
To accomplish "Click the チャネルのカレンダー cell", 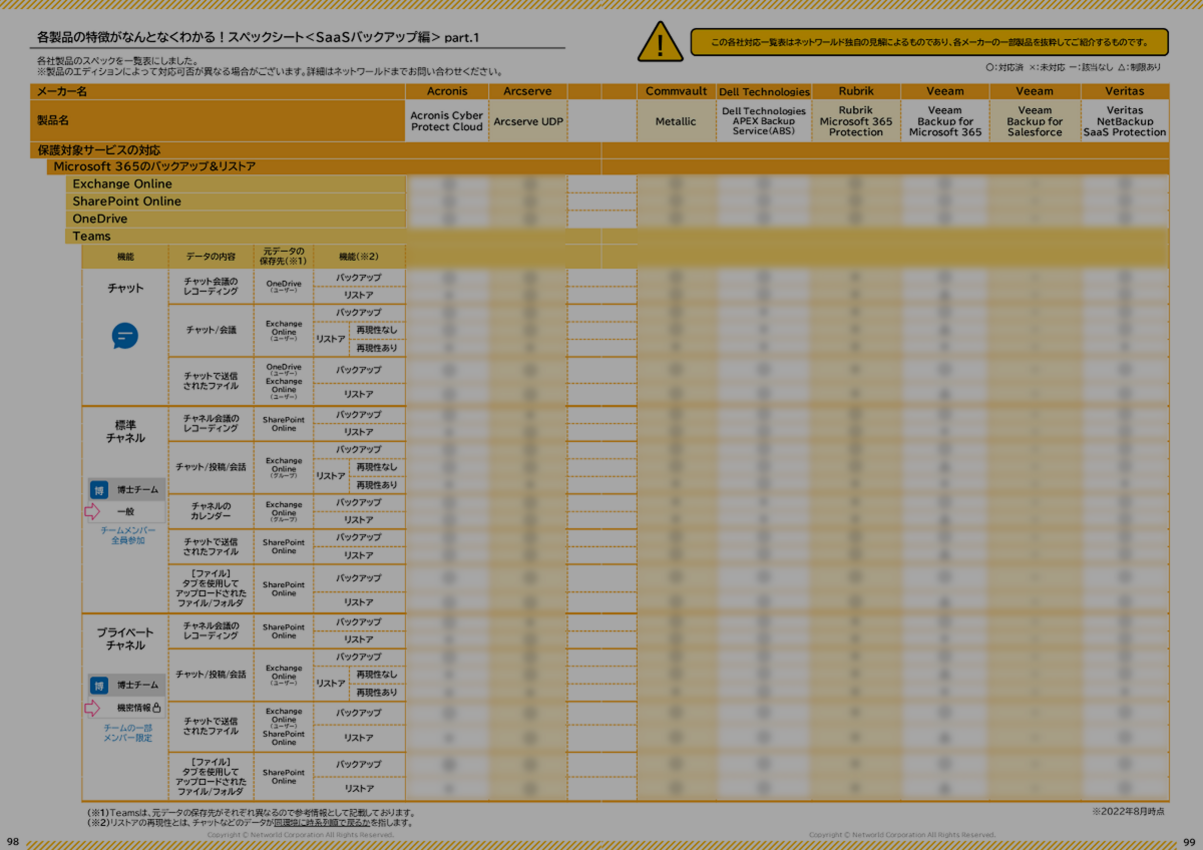I will coord(211,511).
